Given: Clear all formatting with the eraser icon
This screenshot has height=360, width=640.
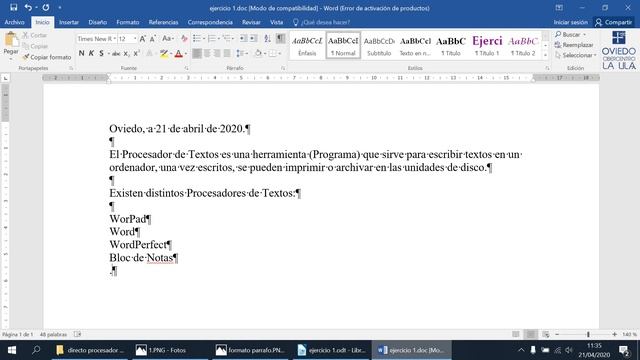Looking at the screenshot, I should click(184, 39).
